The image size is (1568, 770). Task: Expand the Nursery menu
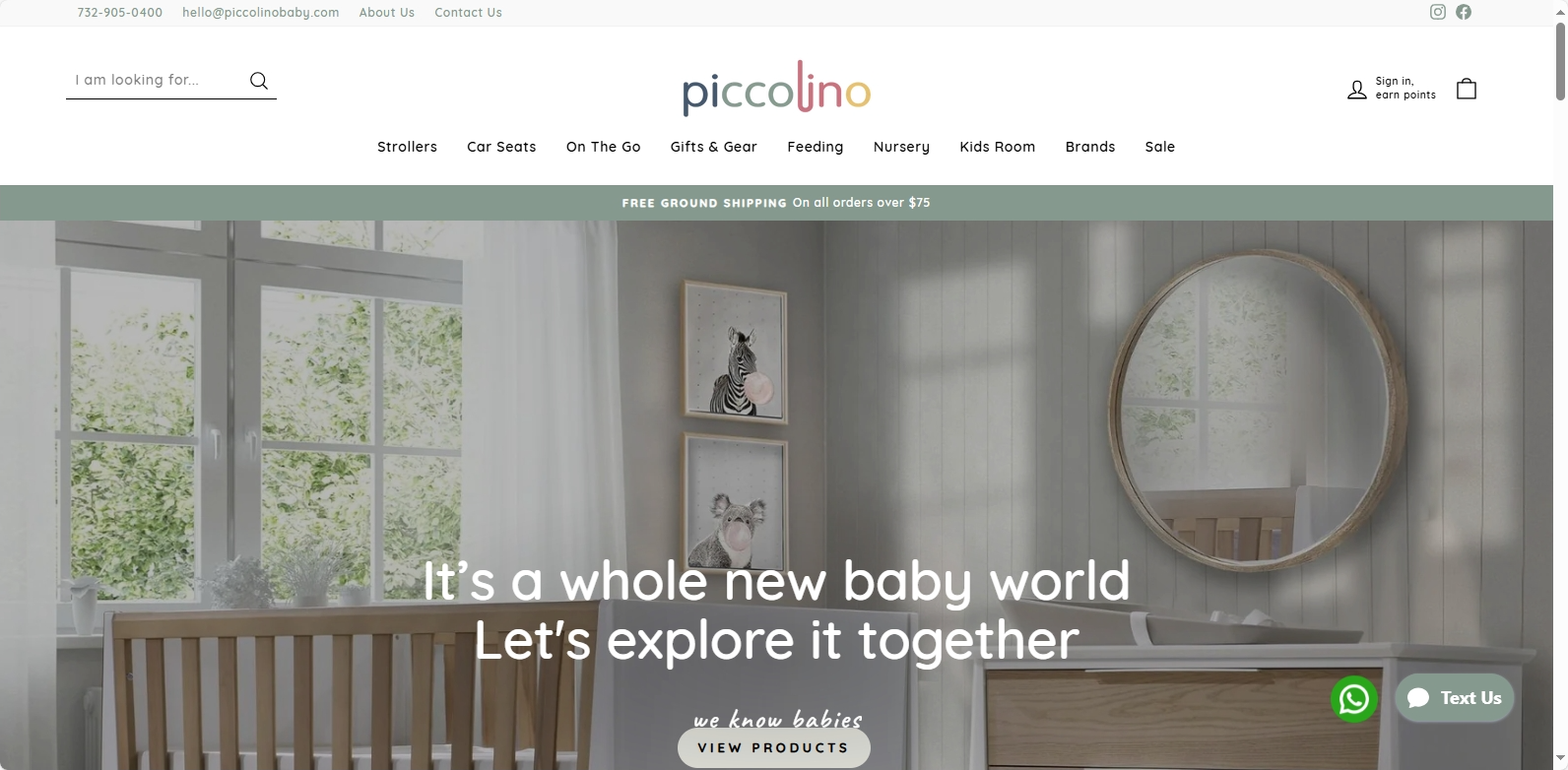(x=901, y=147)
